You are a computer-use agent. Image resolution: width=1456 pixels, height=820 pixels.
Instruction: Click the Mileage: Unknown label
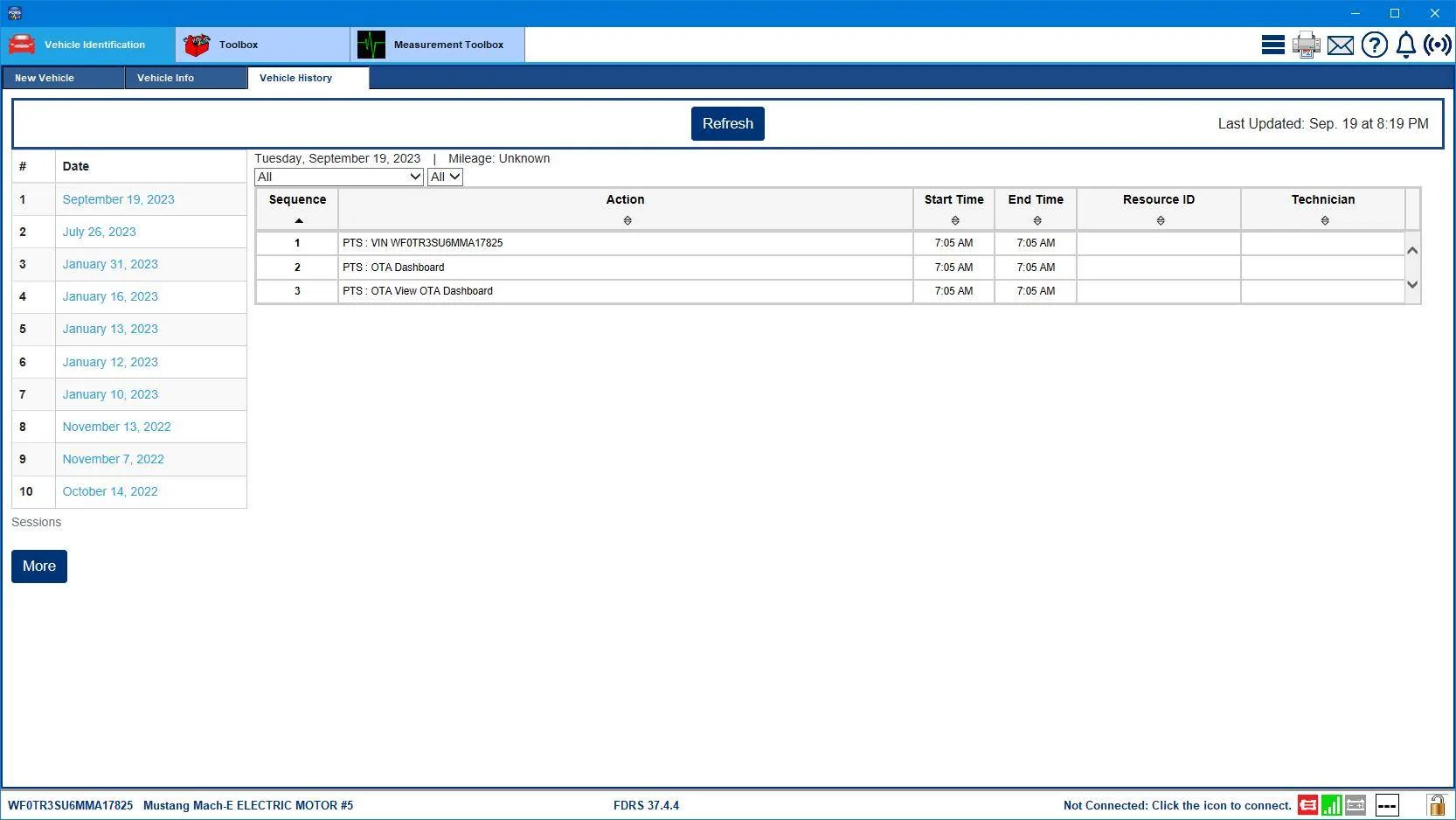(x=499, y=158)
